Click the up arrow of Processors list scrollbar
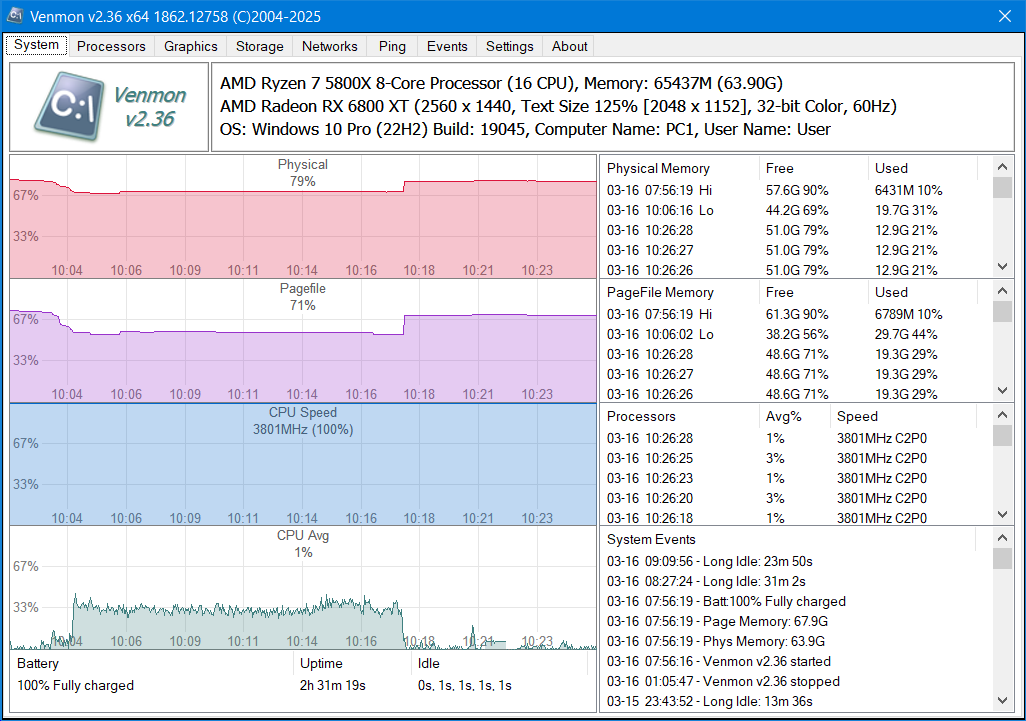 pyautogui.click(x=1002, y=415)
